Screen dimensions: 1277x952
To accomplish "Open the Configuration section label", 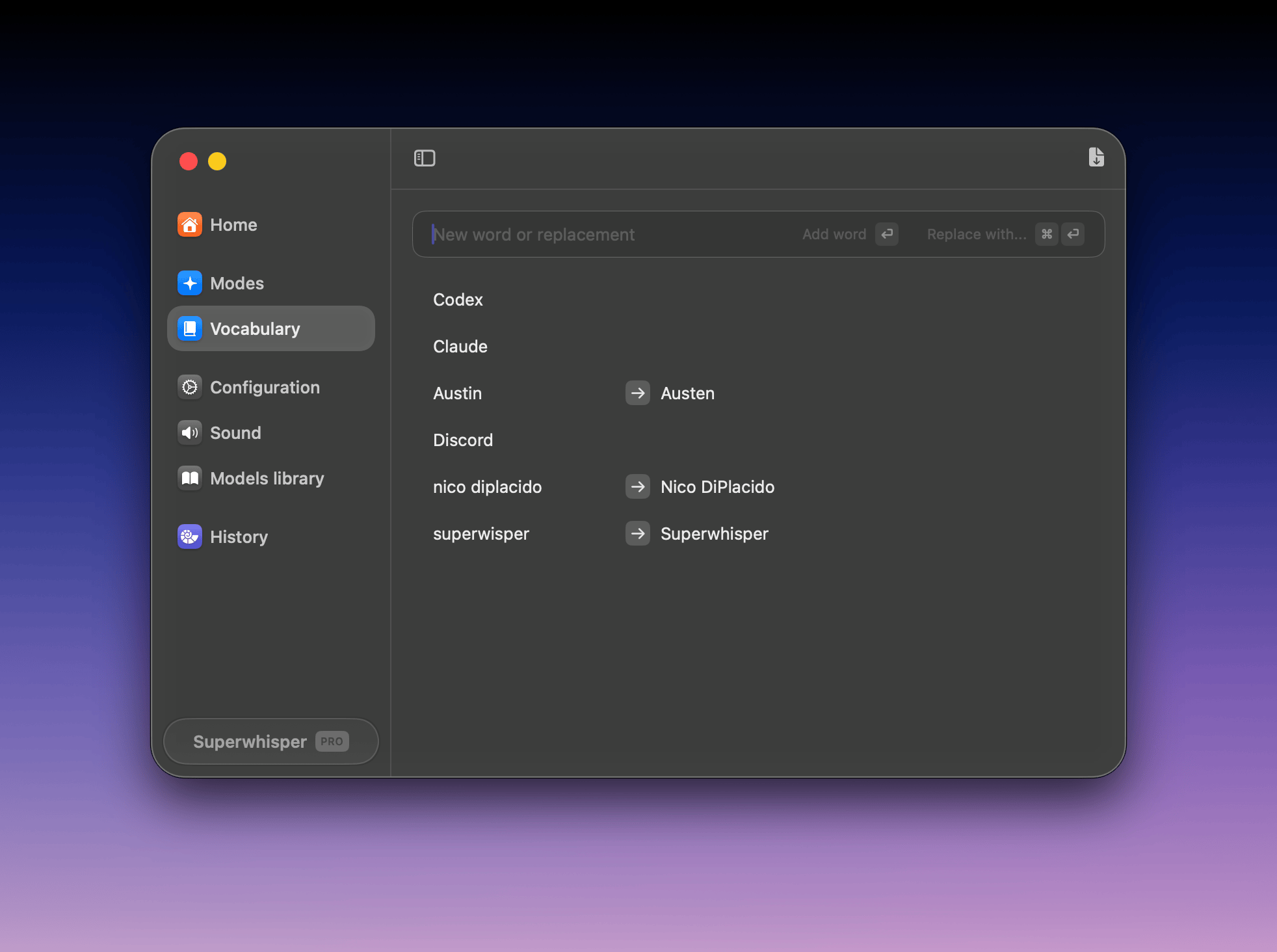I will [x=265, y=388].
